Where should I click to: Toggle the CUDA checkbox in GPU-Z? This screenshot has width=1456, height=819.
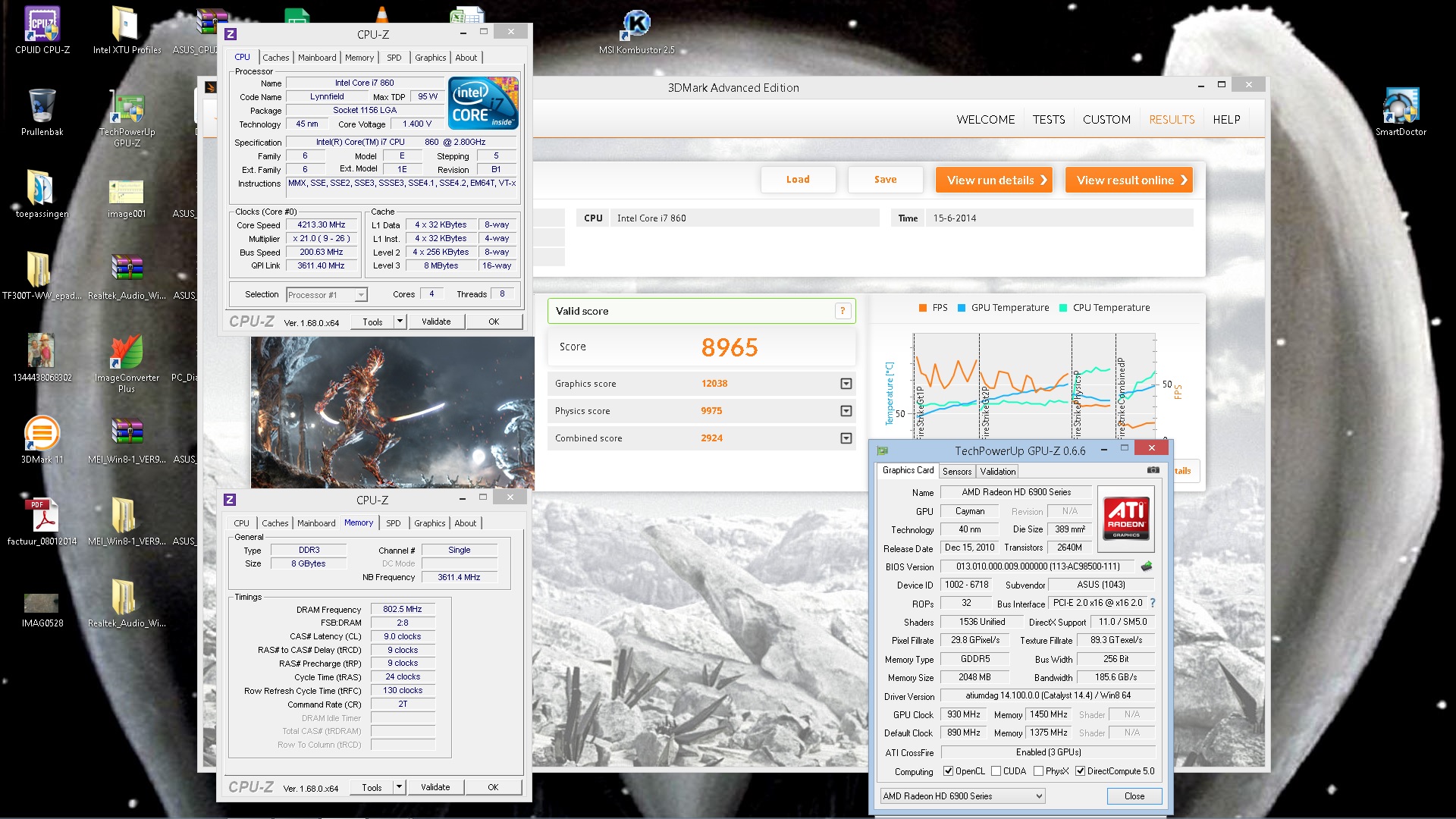(996, 771)
